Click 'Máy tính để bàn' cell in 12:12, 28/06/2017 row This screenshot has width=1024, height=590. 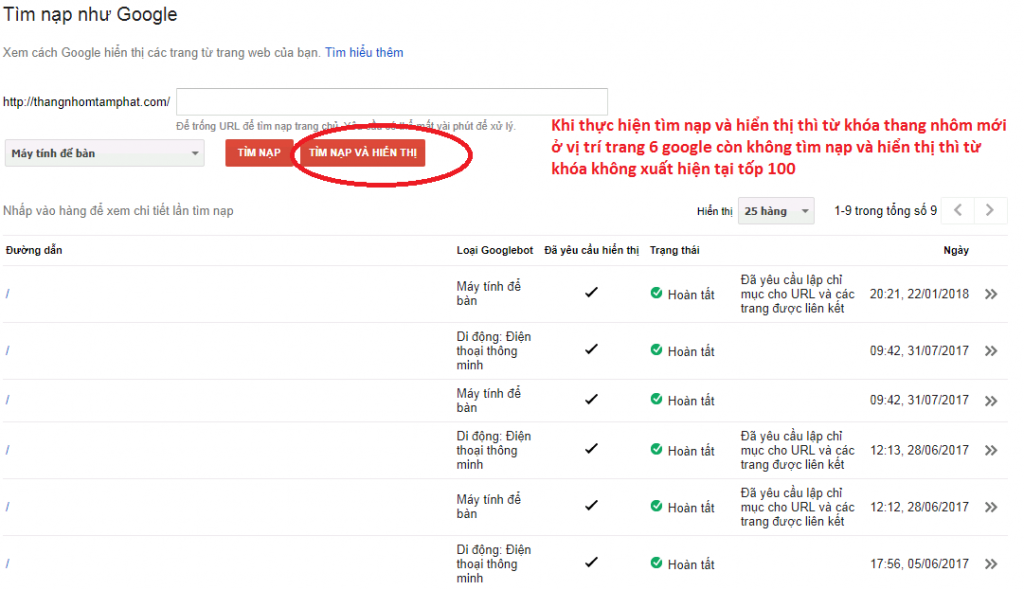(488, 506)
